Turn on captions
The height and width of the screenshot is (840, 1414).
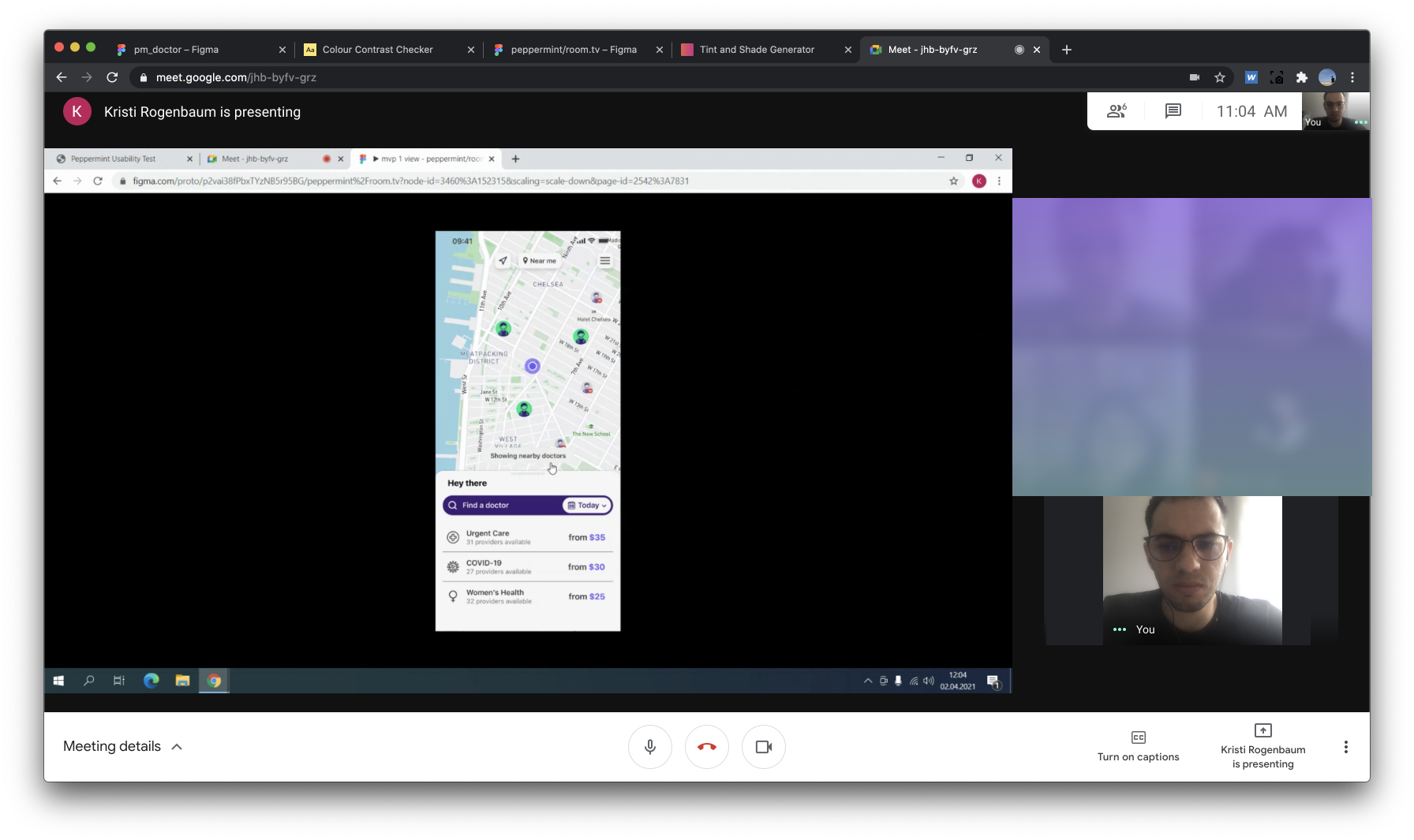1138,746
